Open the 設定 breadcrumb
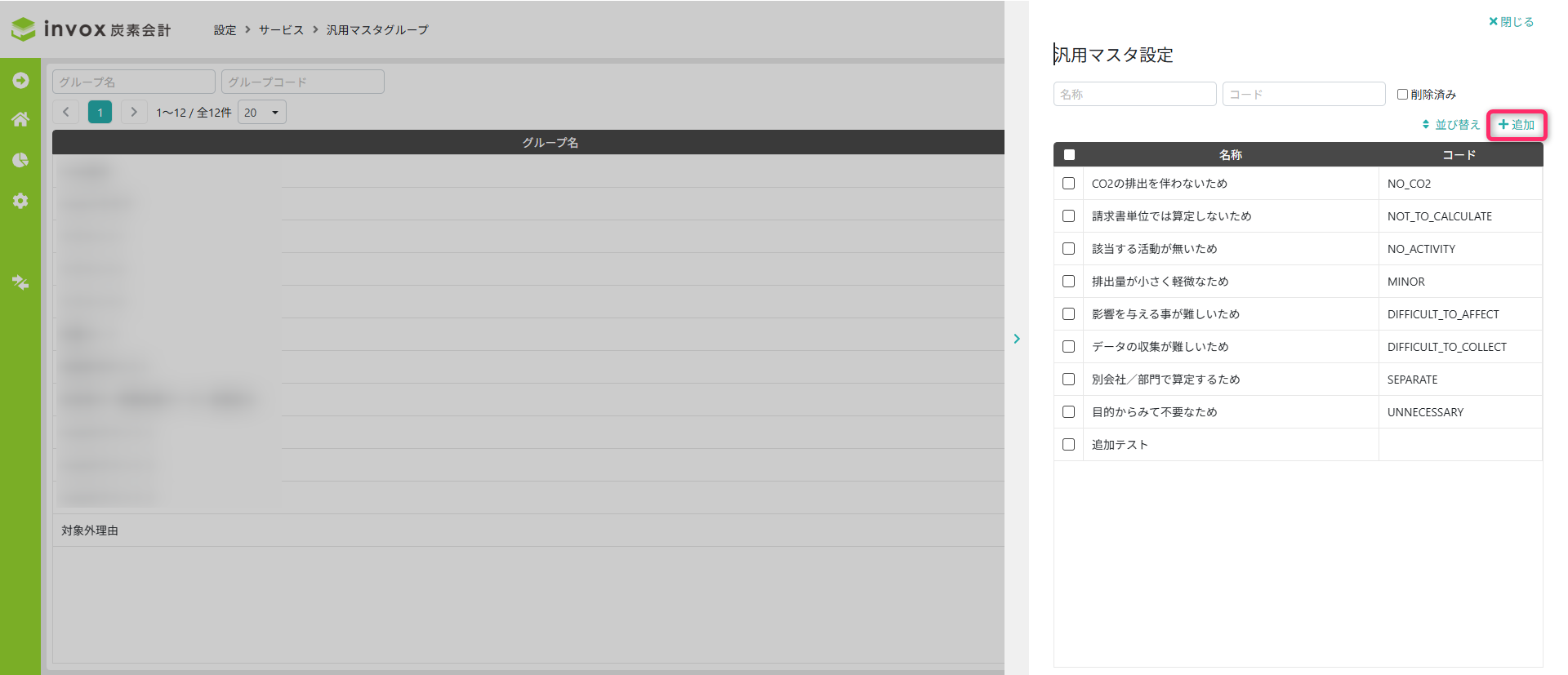The image size is (1568, 675). [x=225, y=29]
